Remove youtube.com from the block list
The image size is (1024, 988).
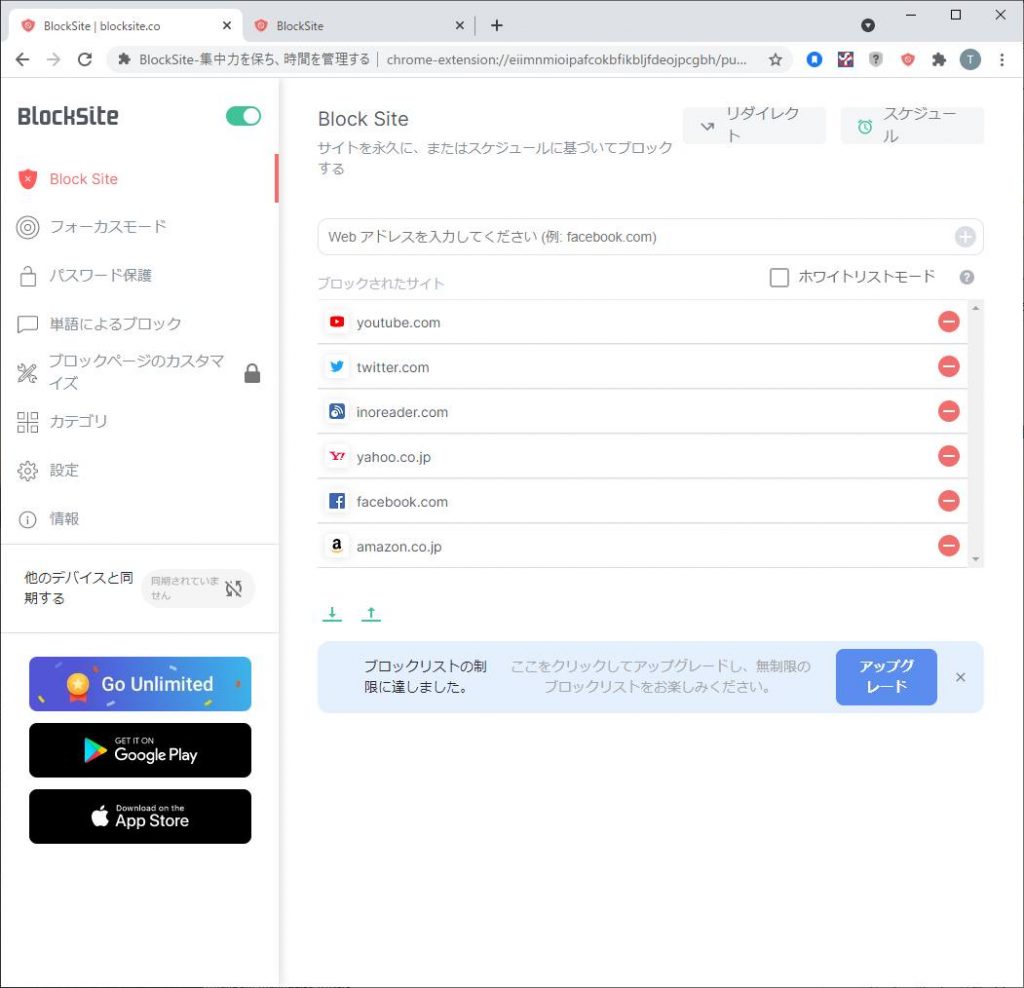point(948,322)
